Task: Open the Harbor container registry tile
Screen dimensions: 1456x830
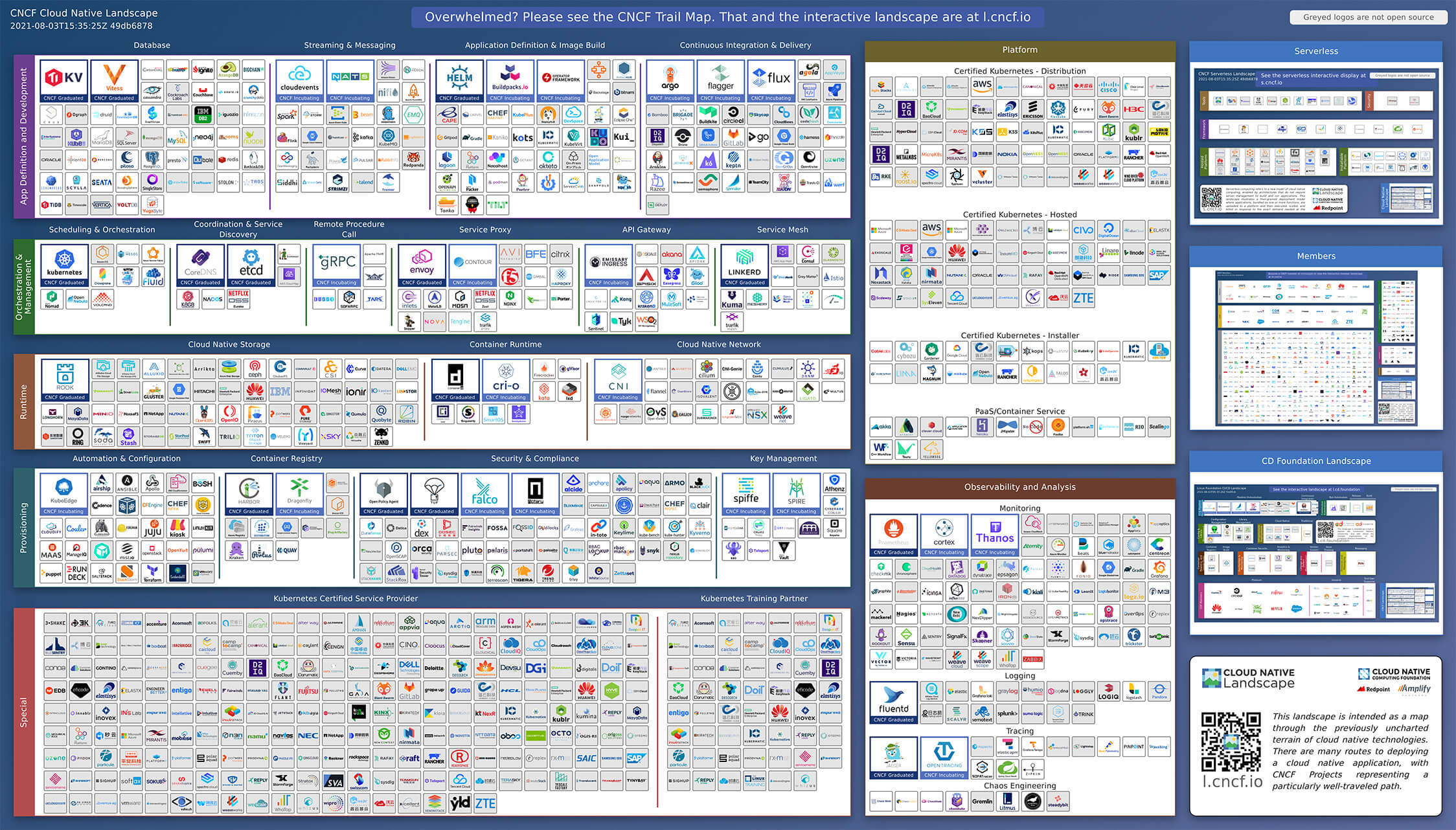Action: pos(249,493)
